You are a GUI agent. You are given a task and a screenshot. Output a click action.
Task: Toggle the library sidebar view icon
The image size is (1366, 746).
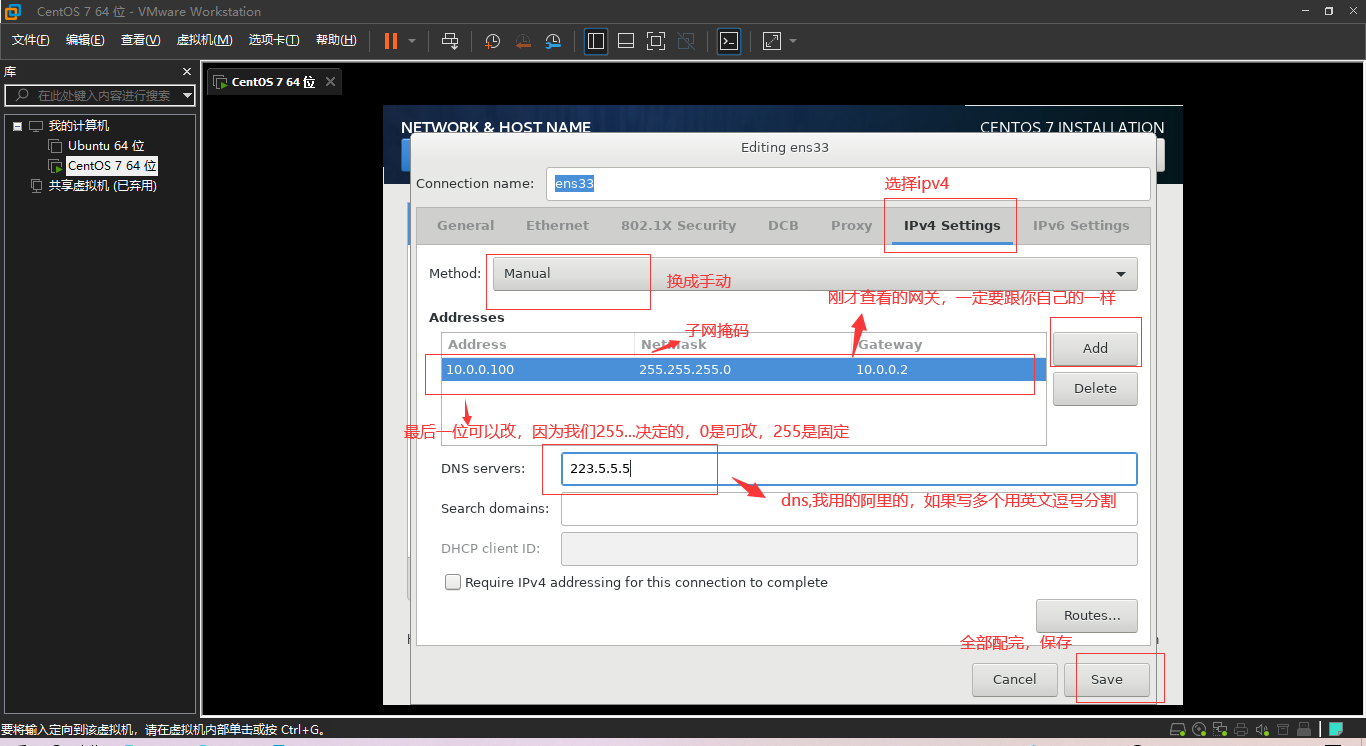[x=596, y=41]
